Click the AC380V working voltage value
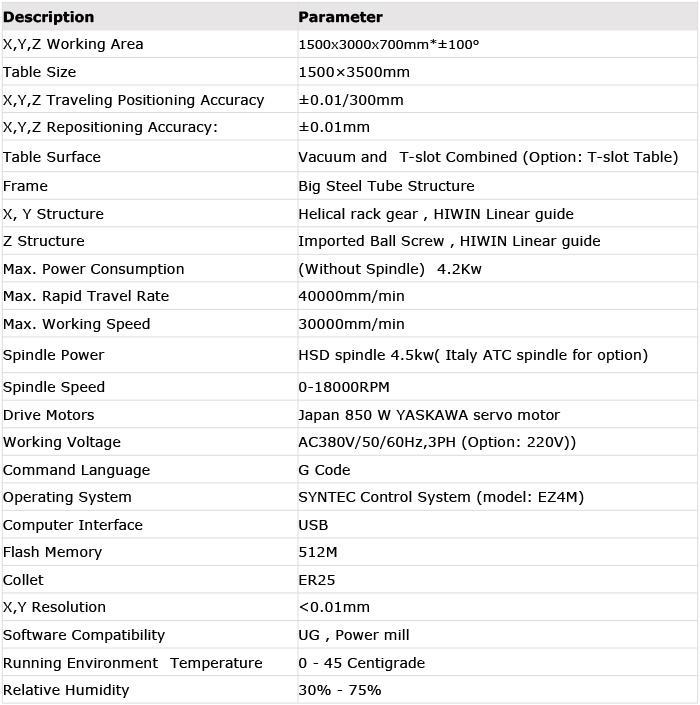700x705 pixels. coord(437,442)
